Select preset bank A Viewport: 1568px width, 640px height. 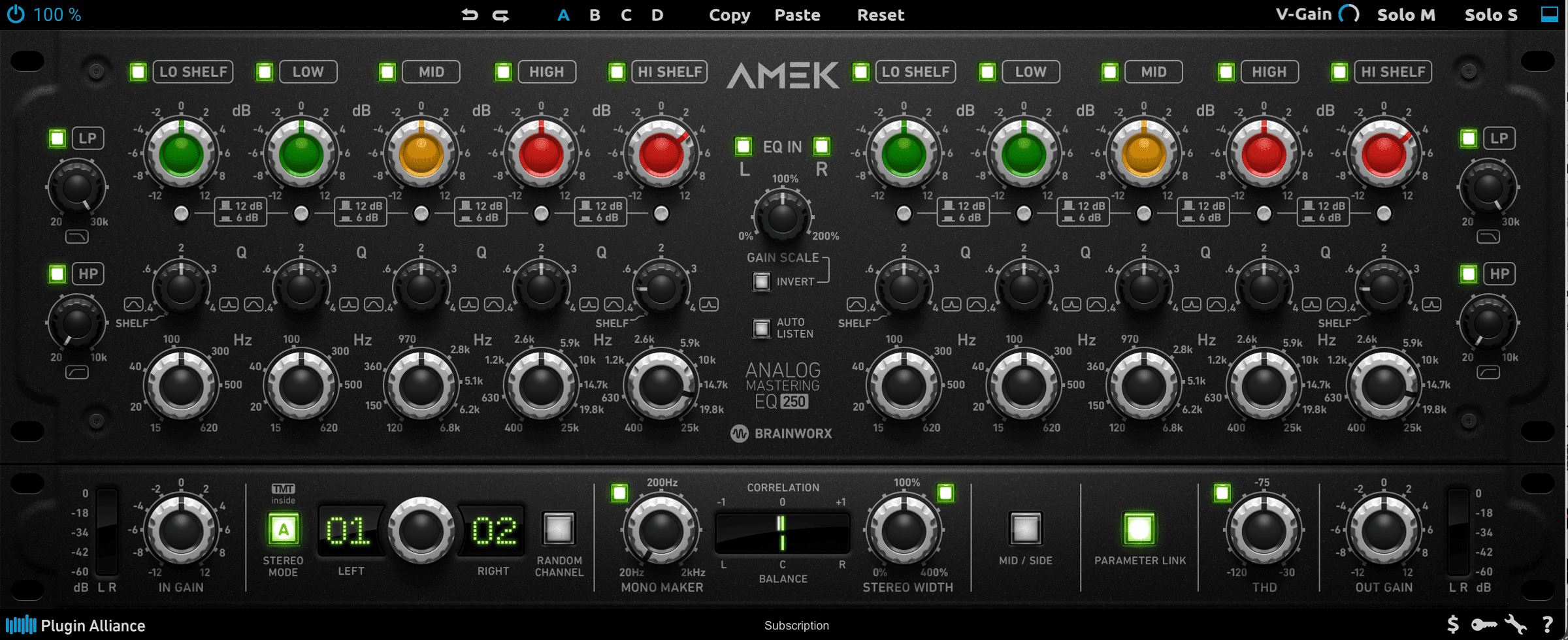pos(563,15)
